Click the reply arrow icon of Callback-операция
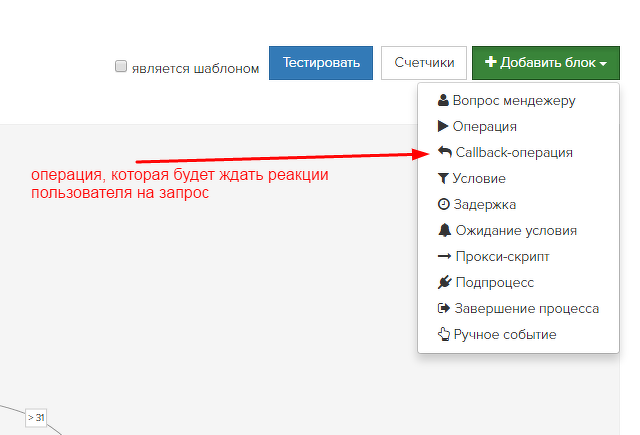 (x=444, y=152)
